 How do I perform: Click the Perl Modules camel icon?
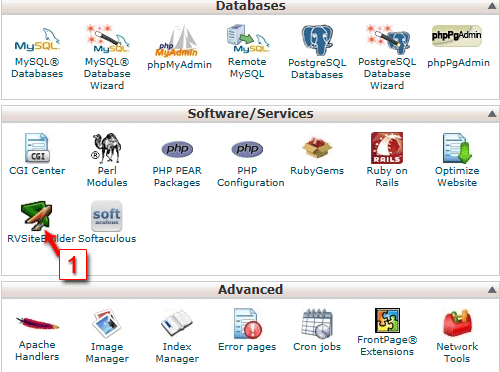107,148
